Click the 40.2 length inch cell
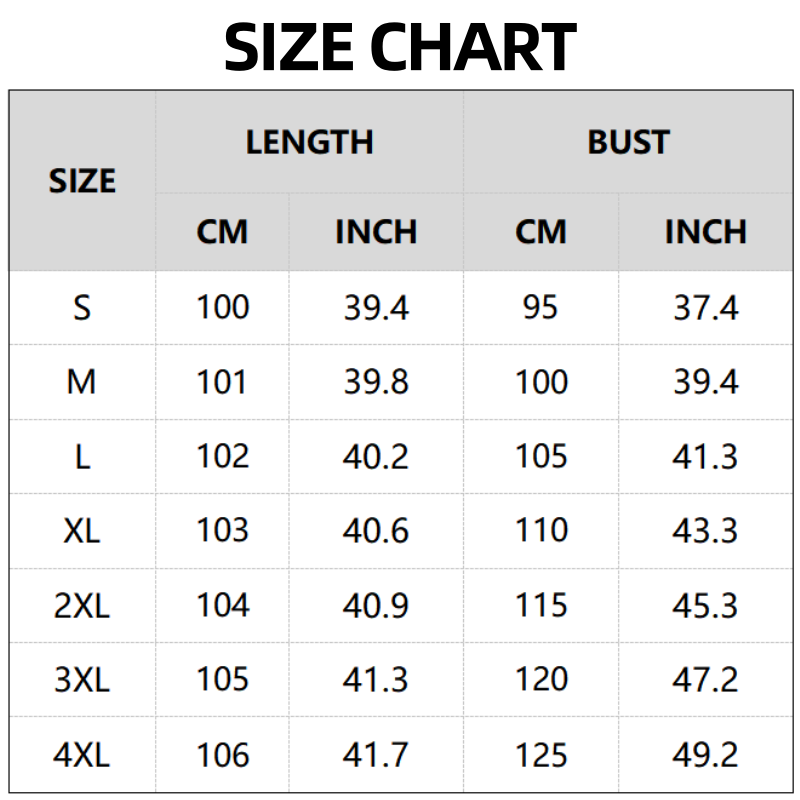Screen dimensions: 800x800 (x=376, y=456)
